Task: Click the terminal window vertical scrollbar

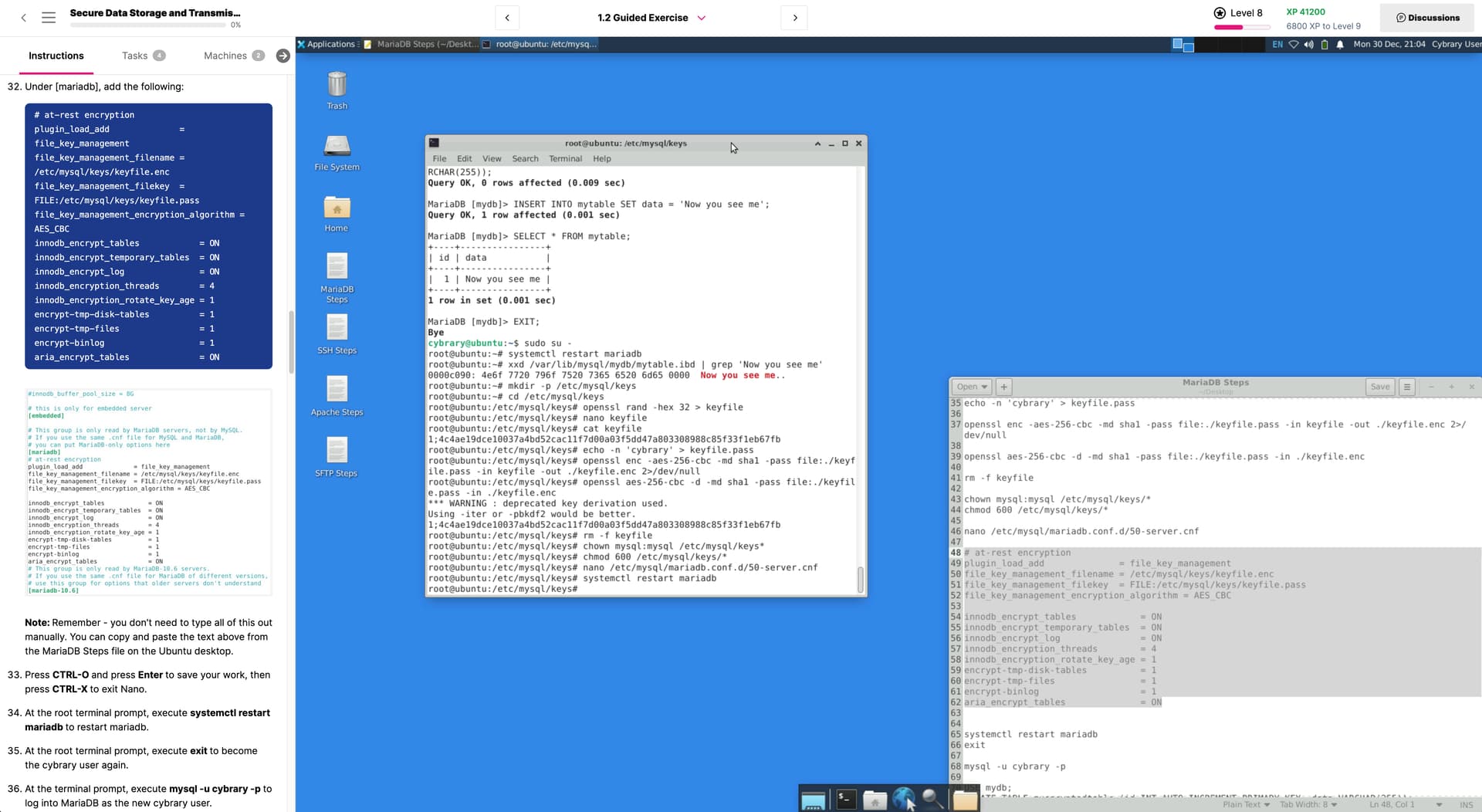Action: coord(860,579)
